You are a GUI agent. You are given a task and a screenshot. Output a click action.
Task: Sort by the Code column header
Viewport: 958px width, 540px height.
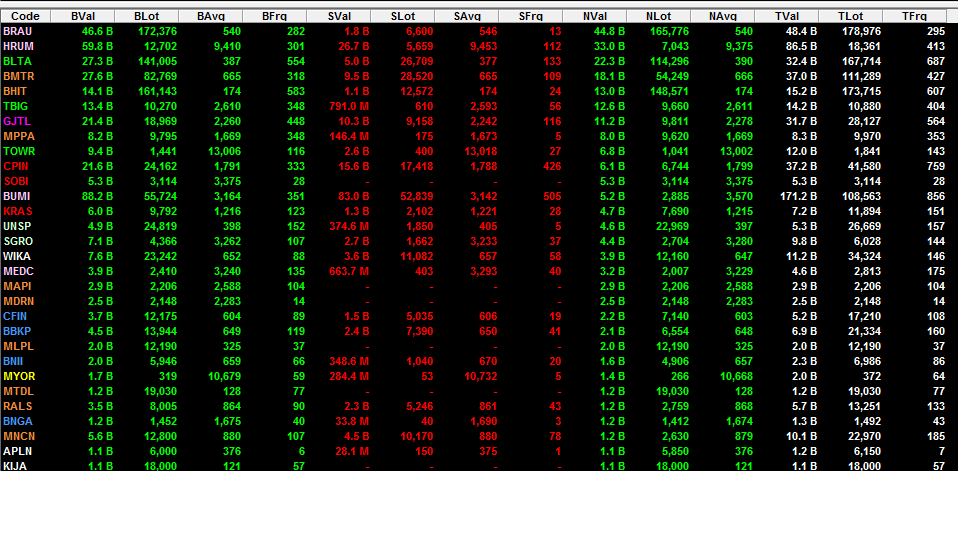coord(26,16)
